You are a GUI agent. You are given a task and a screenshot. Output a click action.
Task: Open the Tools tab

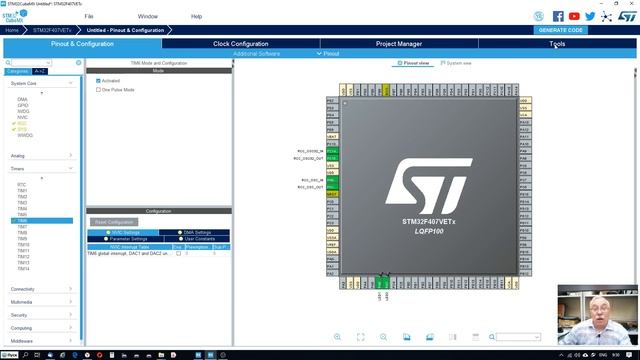pos(557,44)
